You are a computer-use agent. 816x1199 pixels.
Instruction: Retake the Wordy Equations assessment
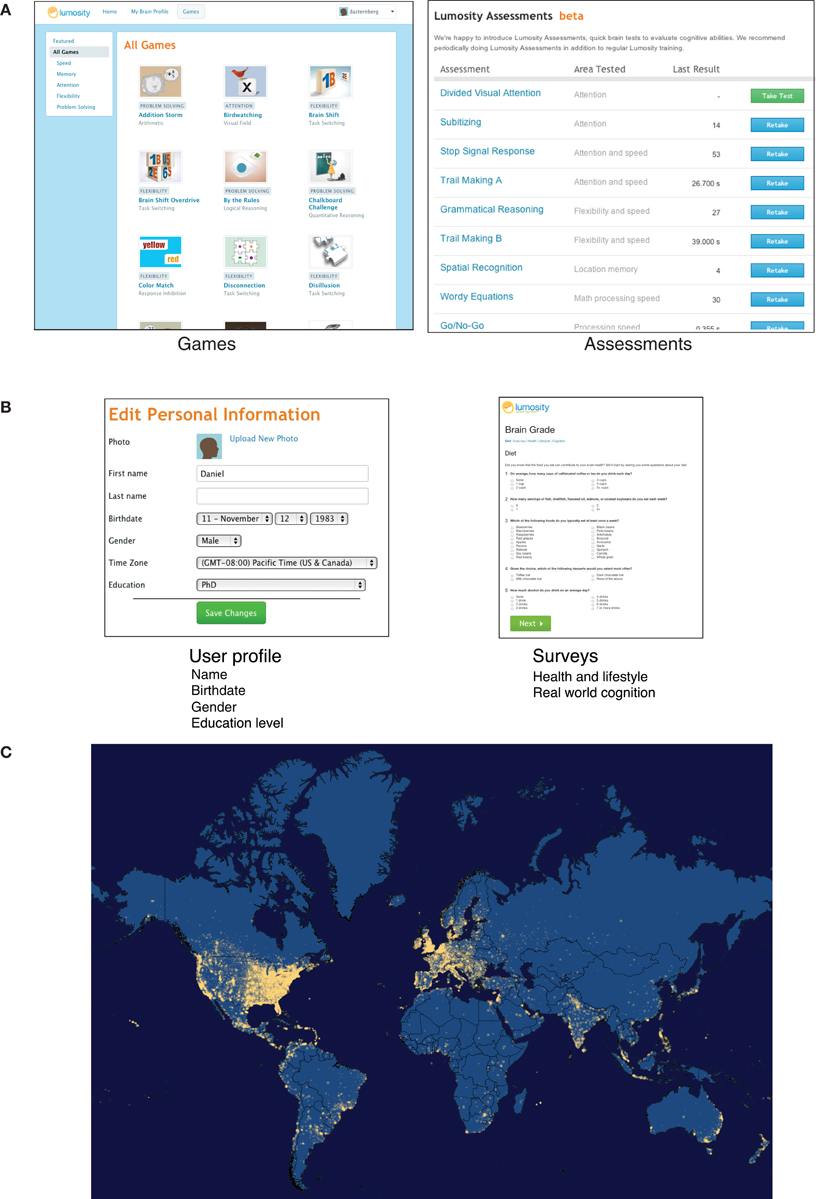777,299
